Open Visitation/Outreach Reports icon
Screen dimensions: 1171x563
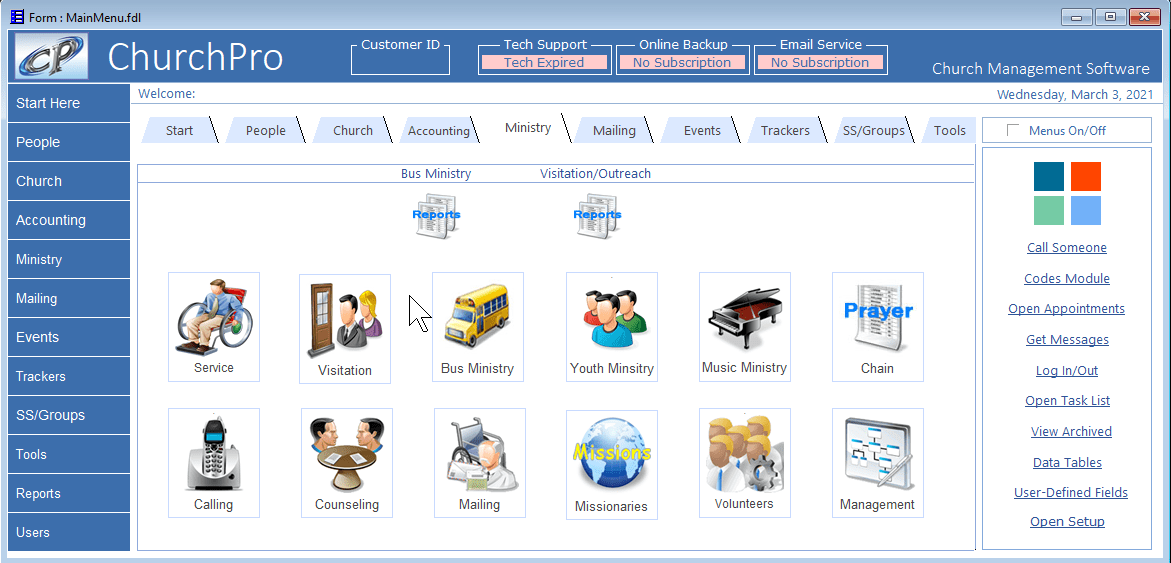[x=597, y=216]
